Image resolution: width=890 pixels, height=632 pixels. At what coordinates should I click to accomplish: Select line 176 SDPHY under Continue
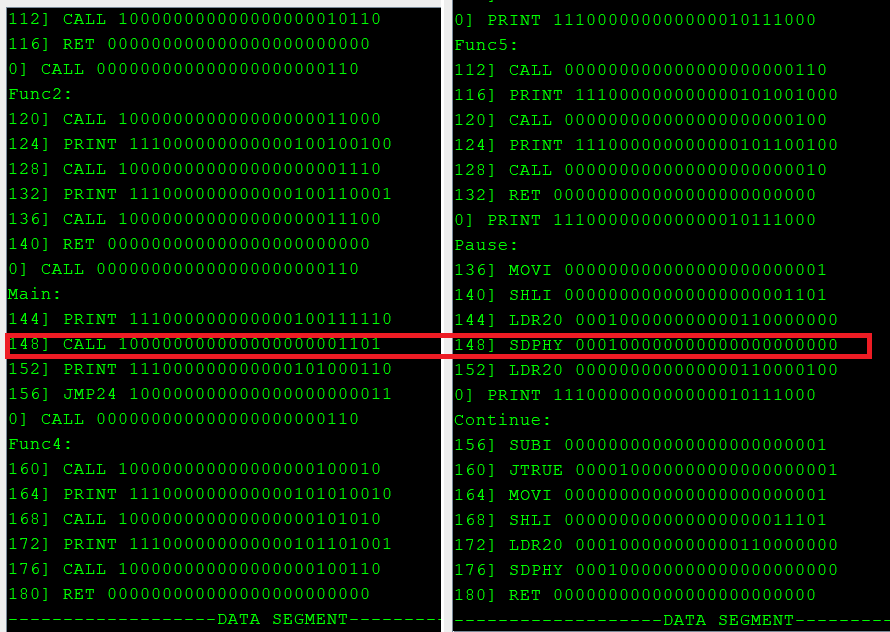coord(646,570)
